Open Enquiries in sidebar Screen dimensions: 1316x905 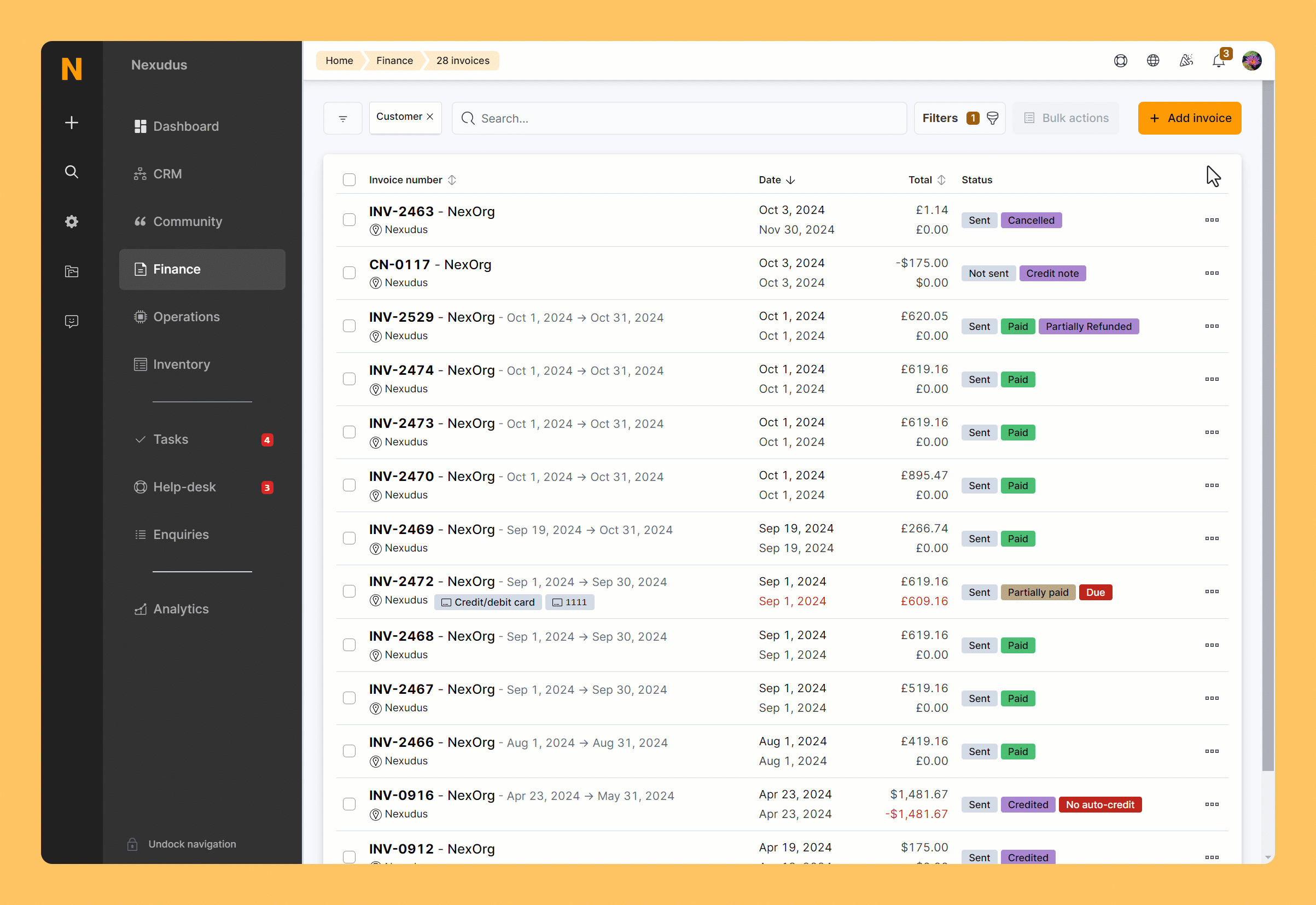[x=202, y=535]
